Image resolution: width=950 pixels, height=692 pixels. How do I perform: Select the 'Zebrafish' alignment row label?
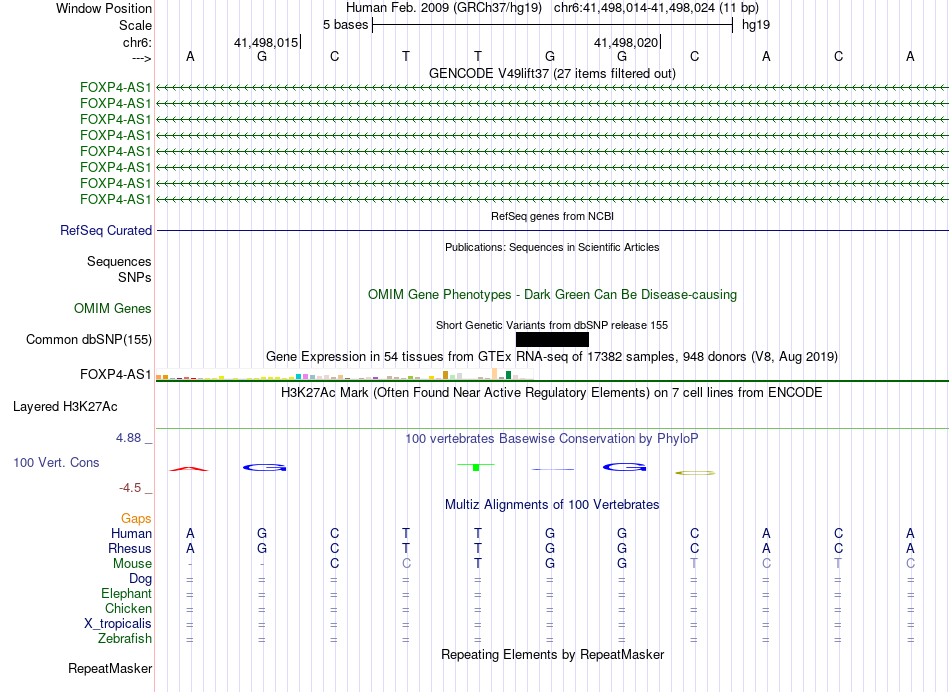click(125, 639)
